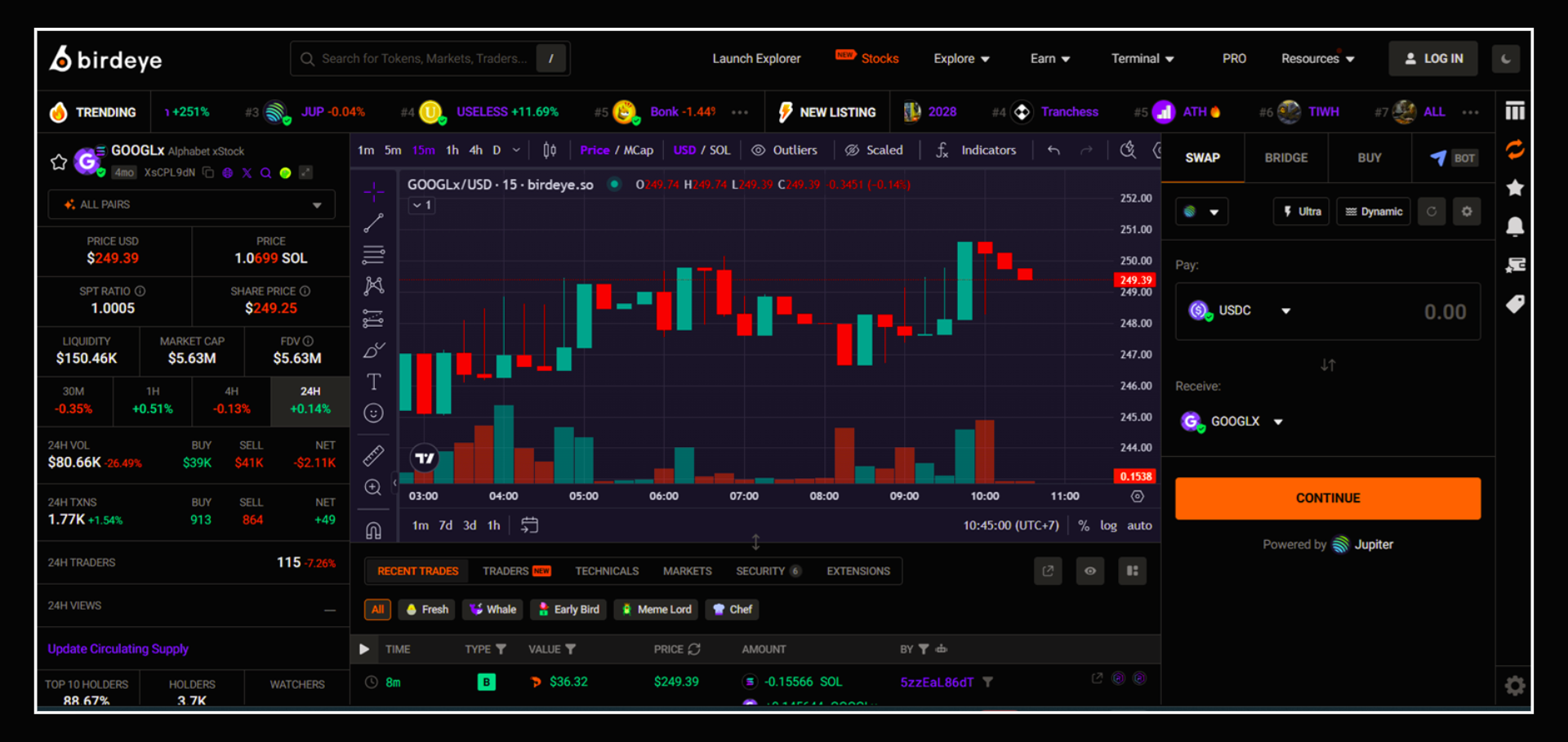Toggle Outliers visibility on the chart
The image size is (1568, 742).
click(x=784, y=150)
